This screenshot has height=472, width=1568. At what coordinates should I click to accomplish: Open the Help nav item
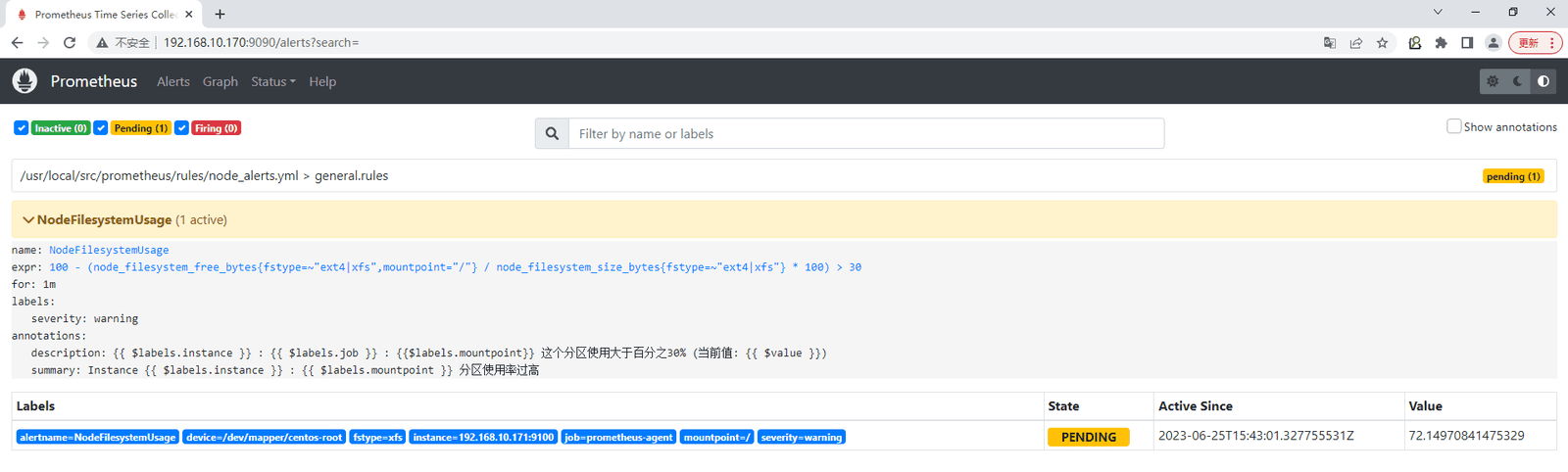322,81
